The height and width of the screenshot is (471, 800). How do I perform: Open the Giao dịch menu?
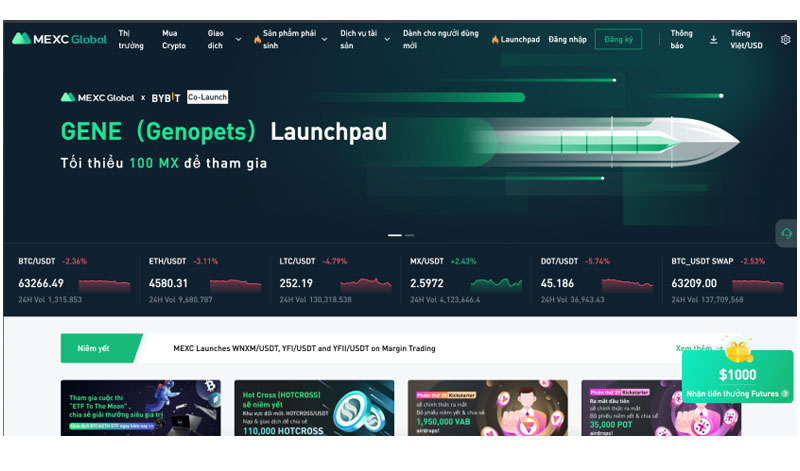[215, 39]
